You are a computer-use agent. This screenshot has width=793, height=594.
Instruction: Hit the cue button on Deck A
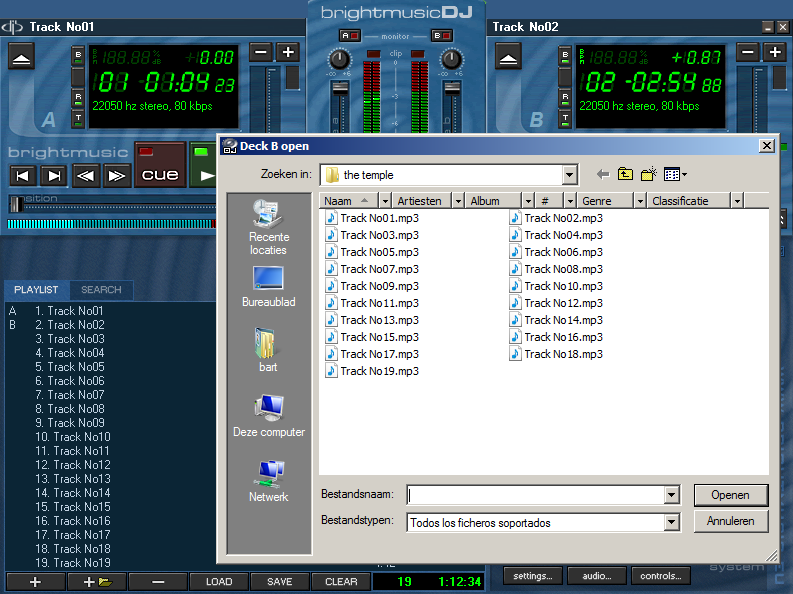[x=160, y=165]
